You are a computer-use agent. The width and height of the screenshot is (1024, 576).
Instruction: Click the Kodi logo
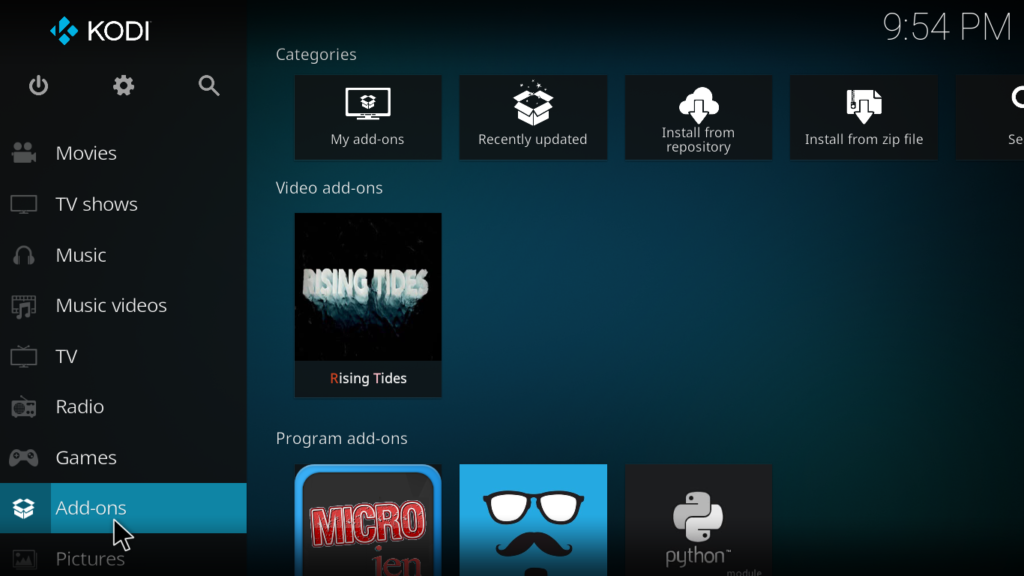point(100,31)
